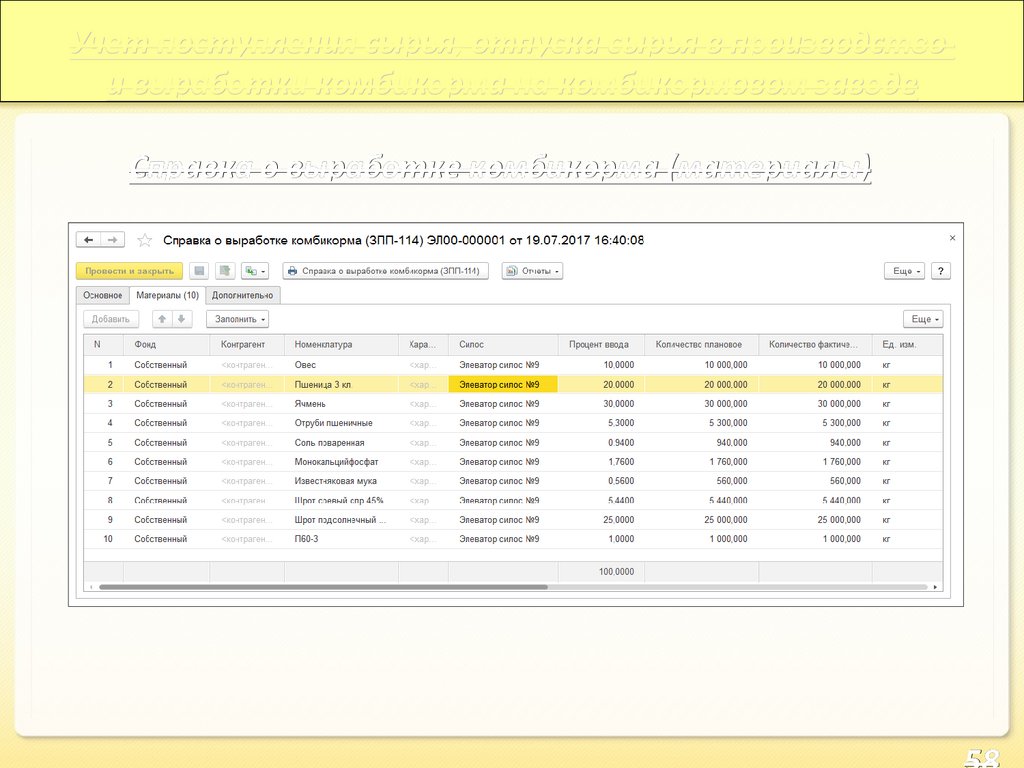This screenshot has height=768, width=1024.
Task: Open the top Еще menu
Action: [903, 271]
